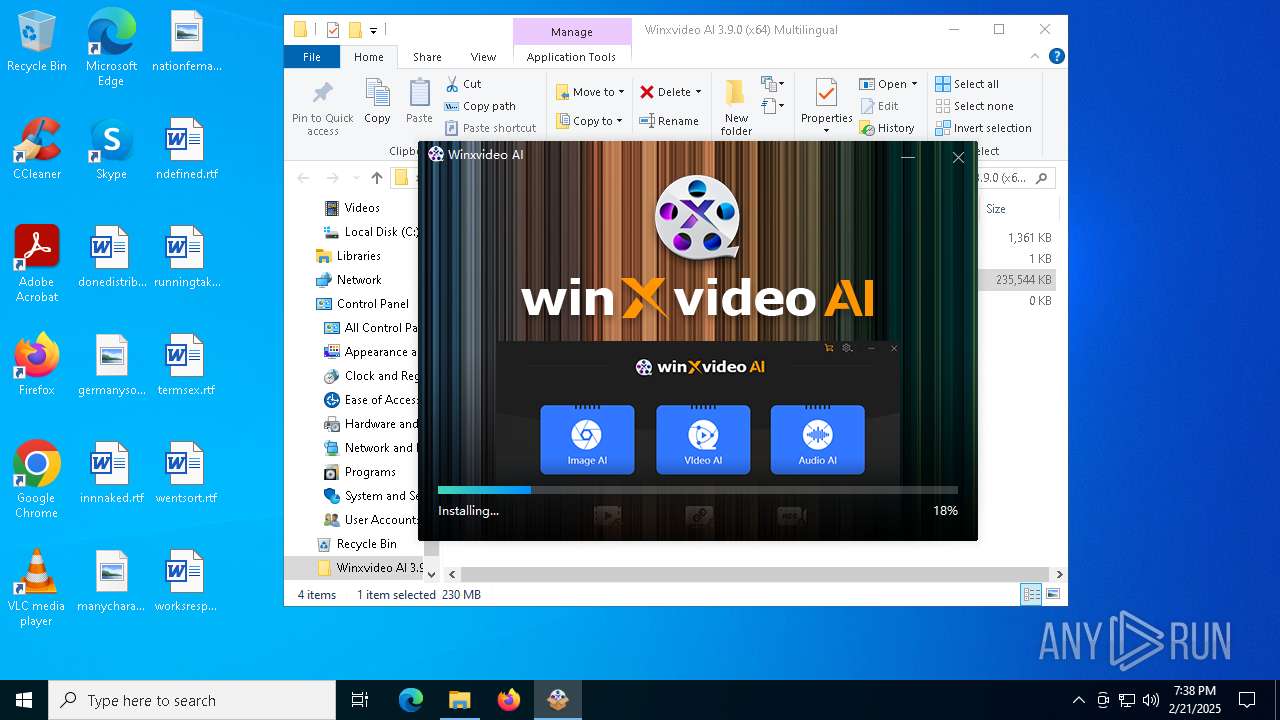Image resolution: width=1280 pixels, height=720 pixels.
Task: Open Move to dropdown
Action: coord(590,92)
